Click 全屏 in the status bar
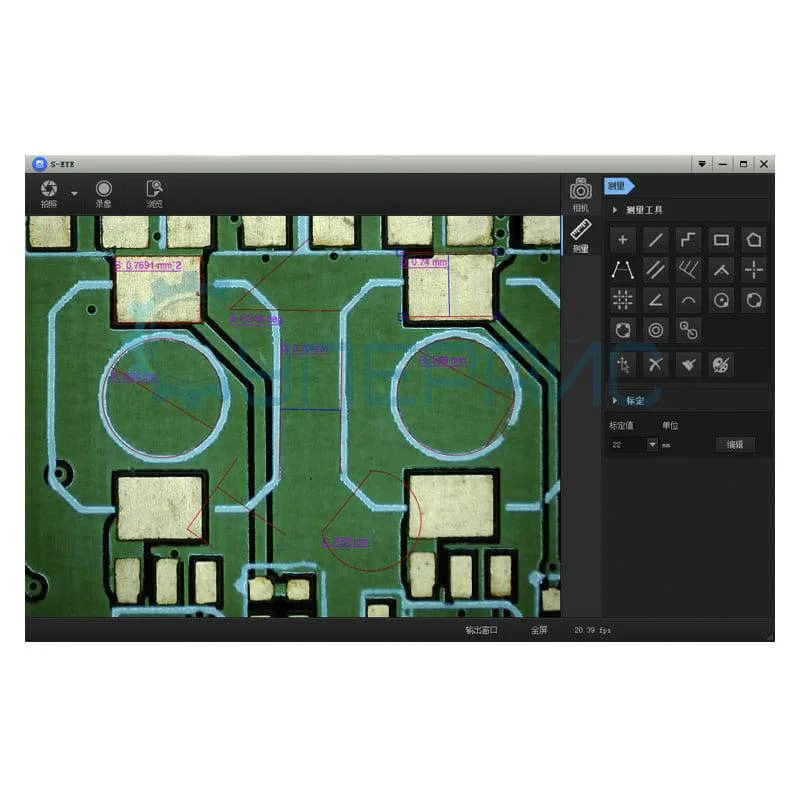The image size is (800, 800). pyautogui.click(x=537, y=630)
